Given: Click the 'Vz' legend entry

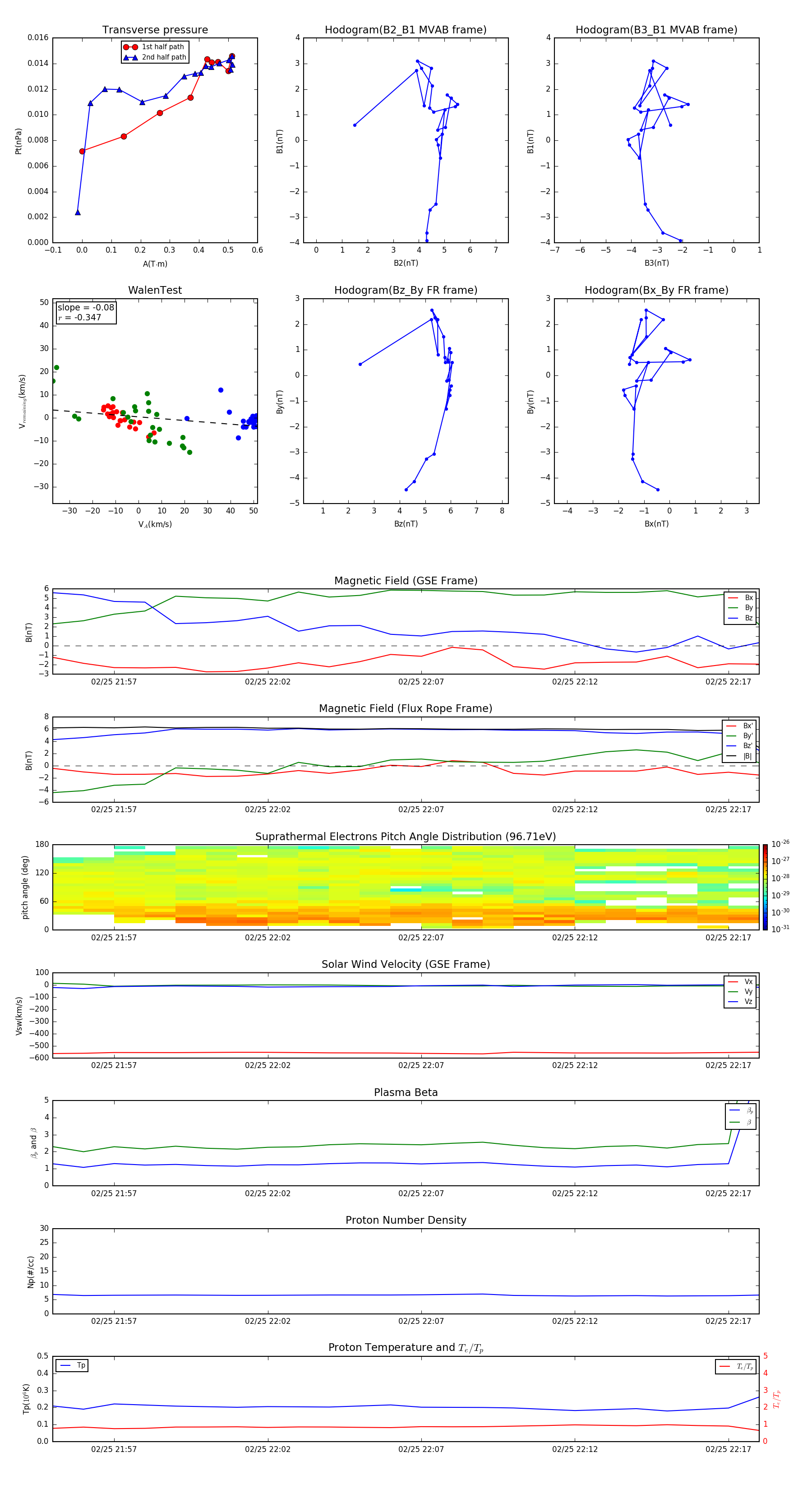Looking at the screenshot, I should click(x=740, y=1002).
